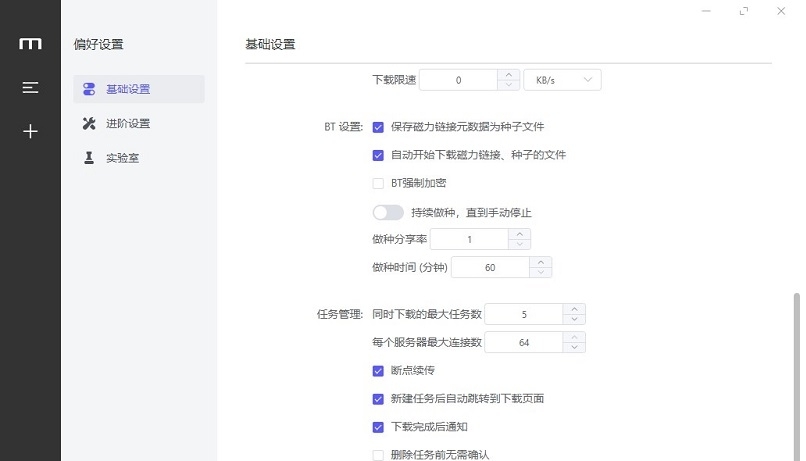Viewport: 806px width, 461px height.
Task: Click the 进阶设置 wrench icon
Action: (x=88, y=123)
